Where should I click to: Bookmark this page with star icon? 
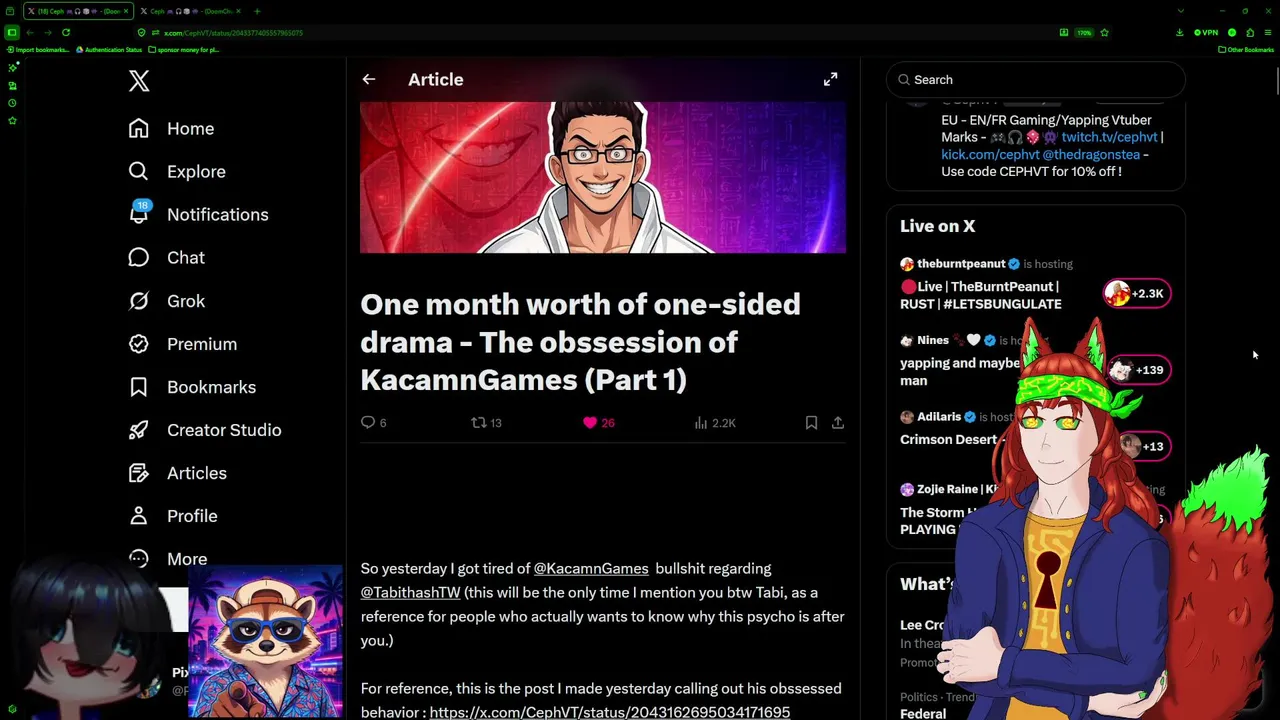click(x=1104, y=32)
